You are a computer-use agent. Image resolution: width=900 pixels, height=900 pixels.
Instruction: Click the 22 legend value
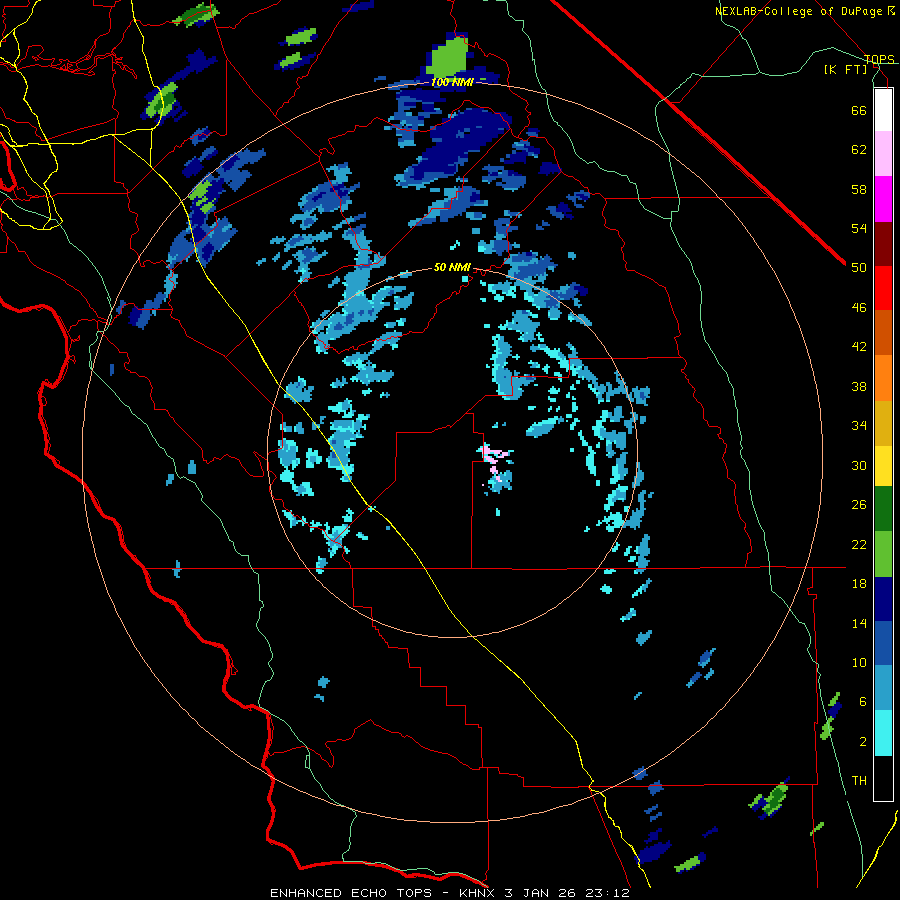click(859, 544)
